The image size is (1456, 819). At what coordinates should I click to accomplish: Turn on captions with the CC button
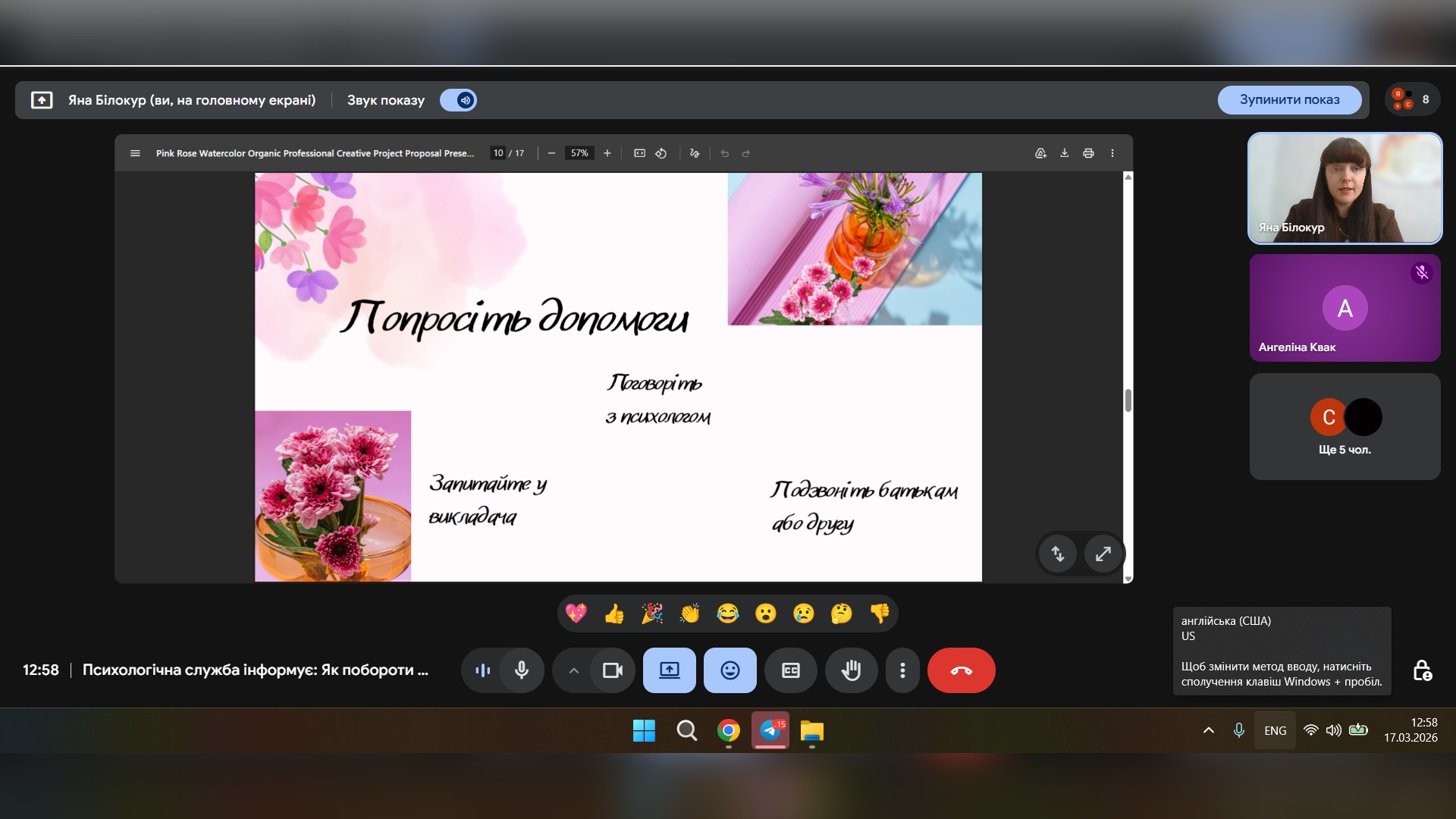790,670
